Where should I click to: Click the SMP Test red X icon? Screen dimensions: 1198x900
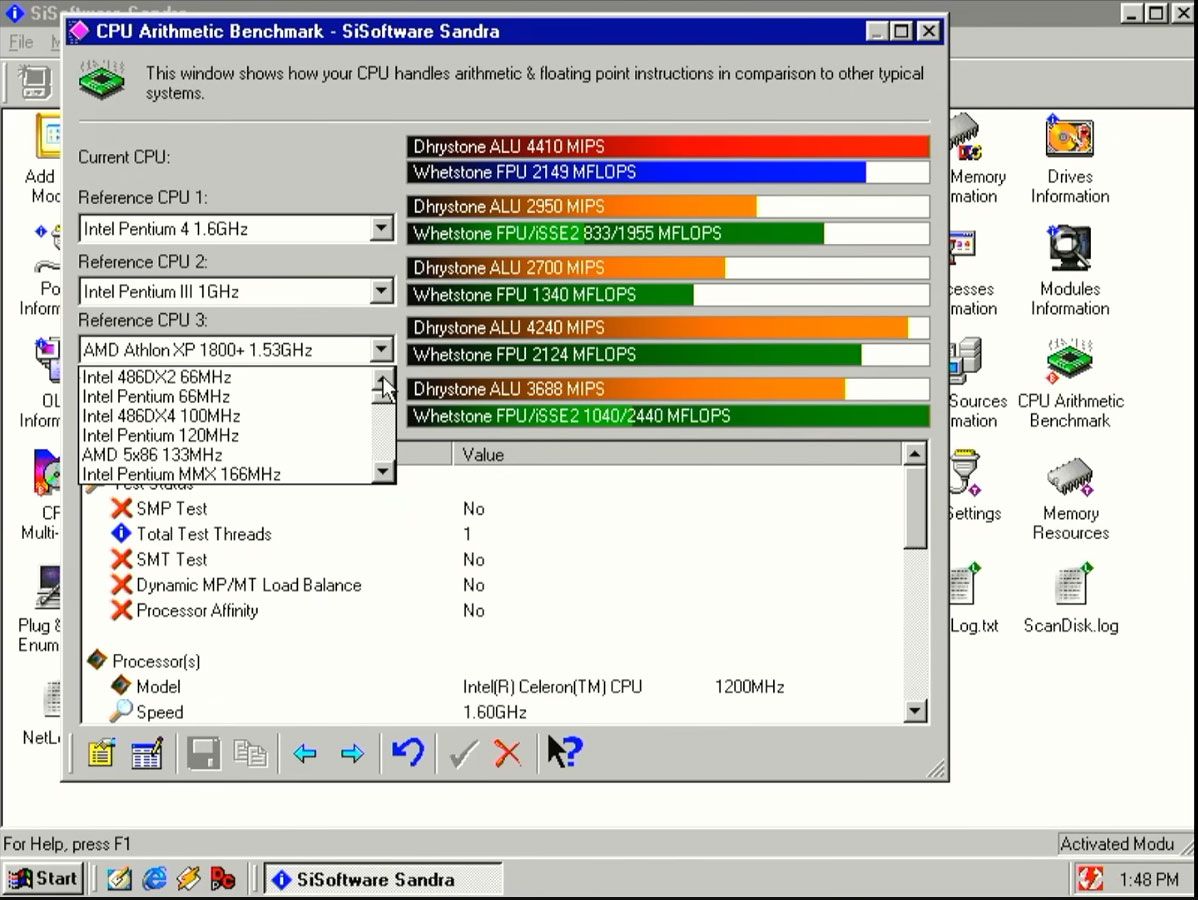(x=121, y=508)
